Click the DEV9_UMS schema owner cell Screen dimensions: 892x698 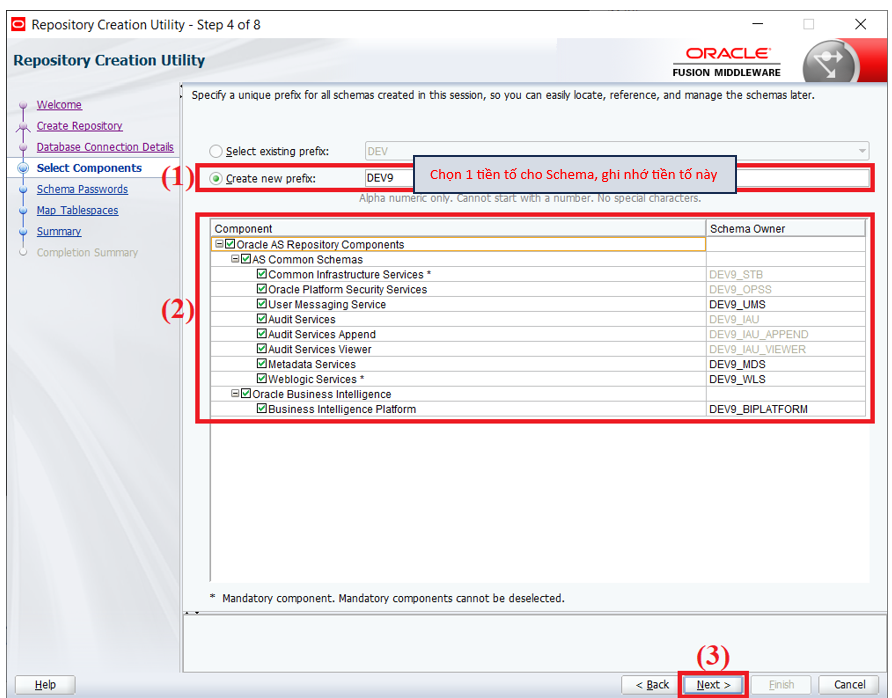click(786, 304)
